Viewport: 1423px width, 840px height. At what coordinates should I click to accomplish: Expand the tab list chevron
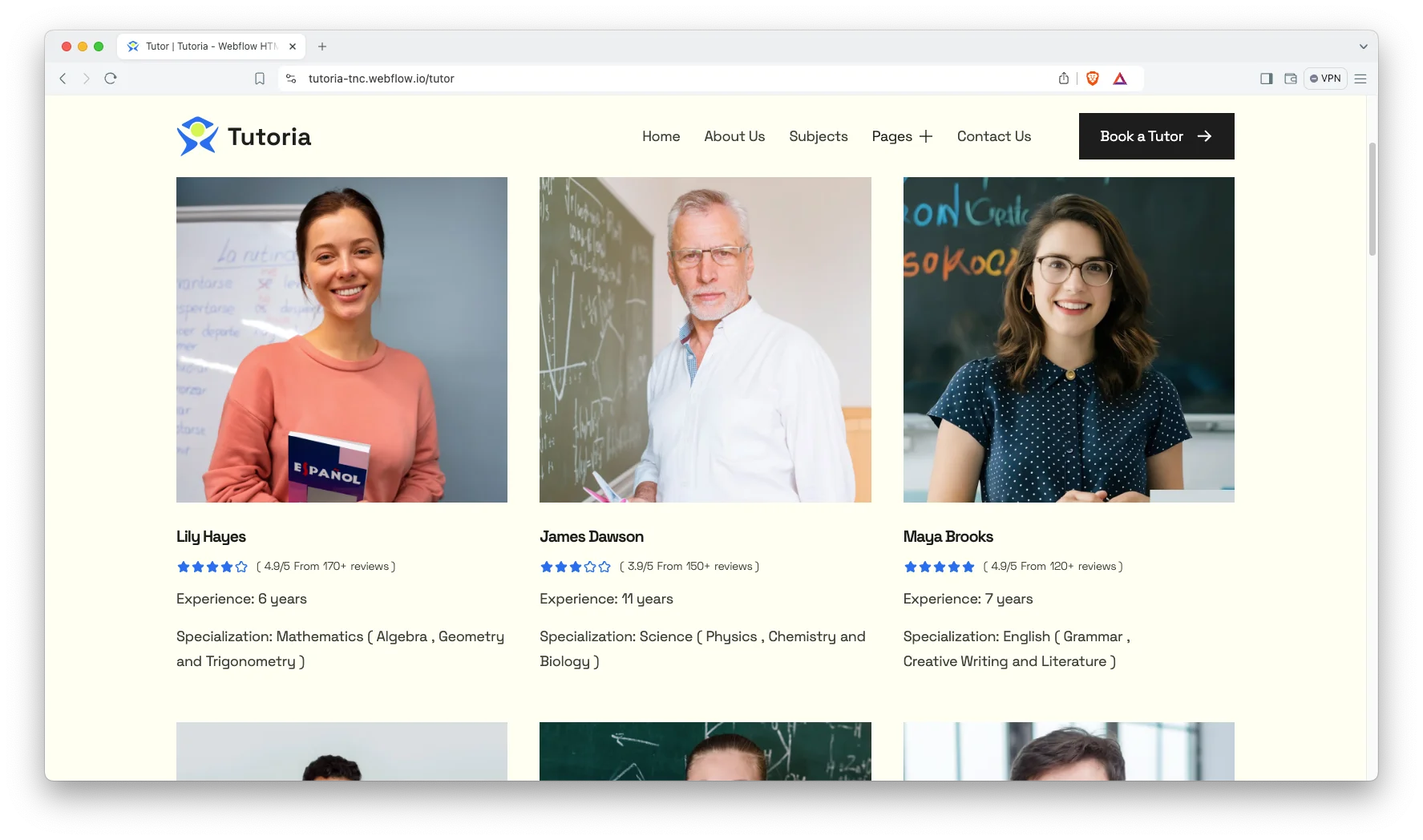click(1363, 46)
